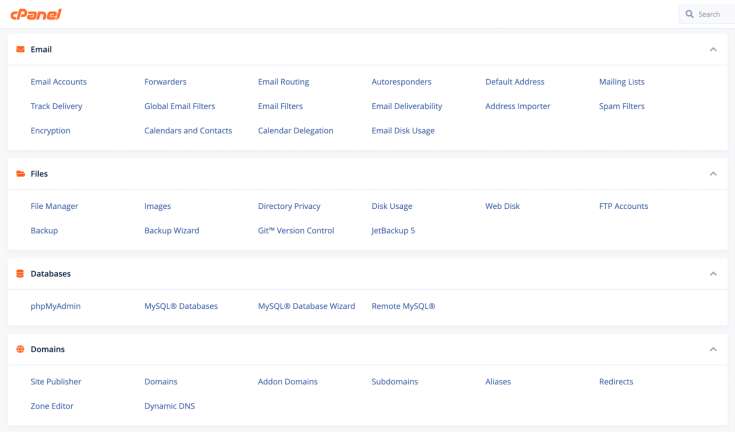Image resolution: width=735 pixels, height=432 pixels.
Task: Open Directory Privacy
Action: tap(289, 206)
